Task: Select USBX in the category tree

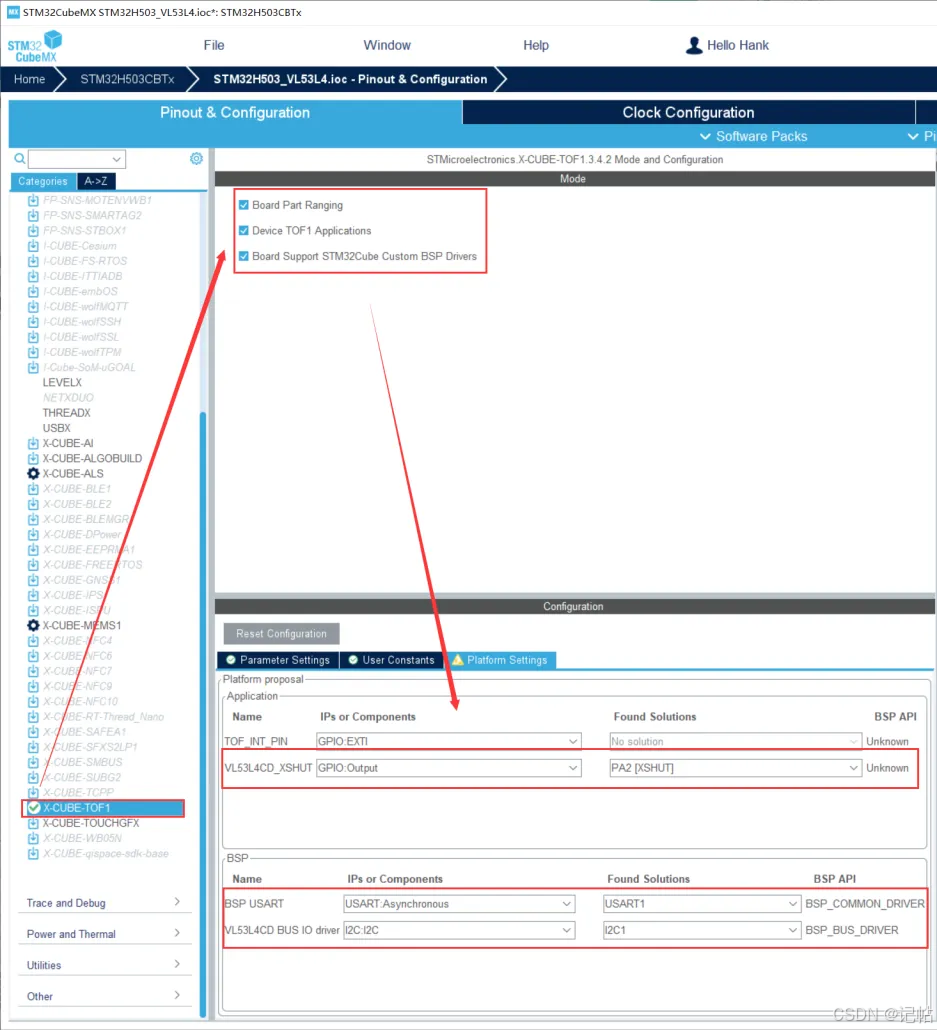Action: pyautogui.click(x=57, y=428)
